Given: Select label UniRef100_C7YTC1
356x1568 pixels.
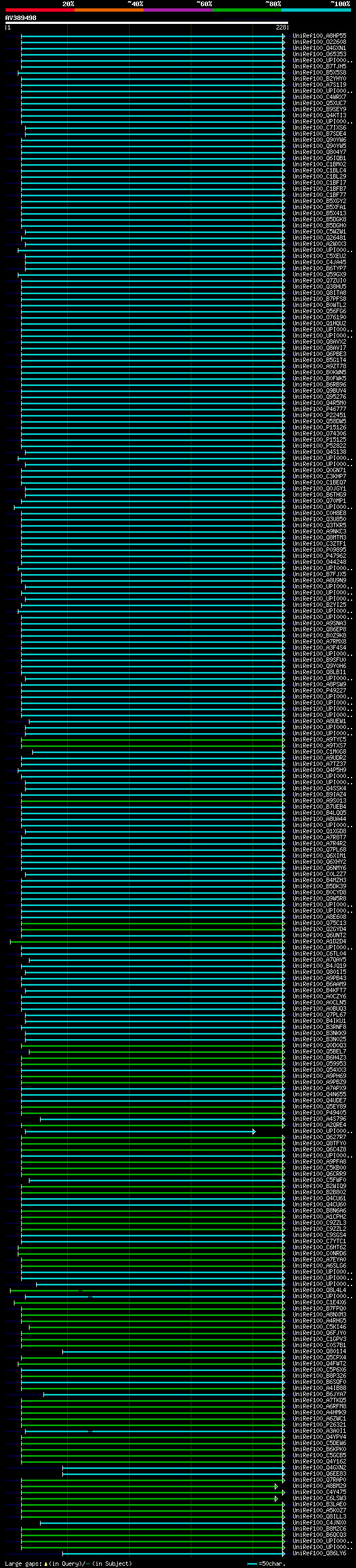Looking at the screenshot, I should click(319, 1241).
